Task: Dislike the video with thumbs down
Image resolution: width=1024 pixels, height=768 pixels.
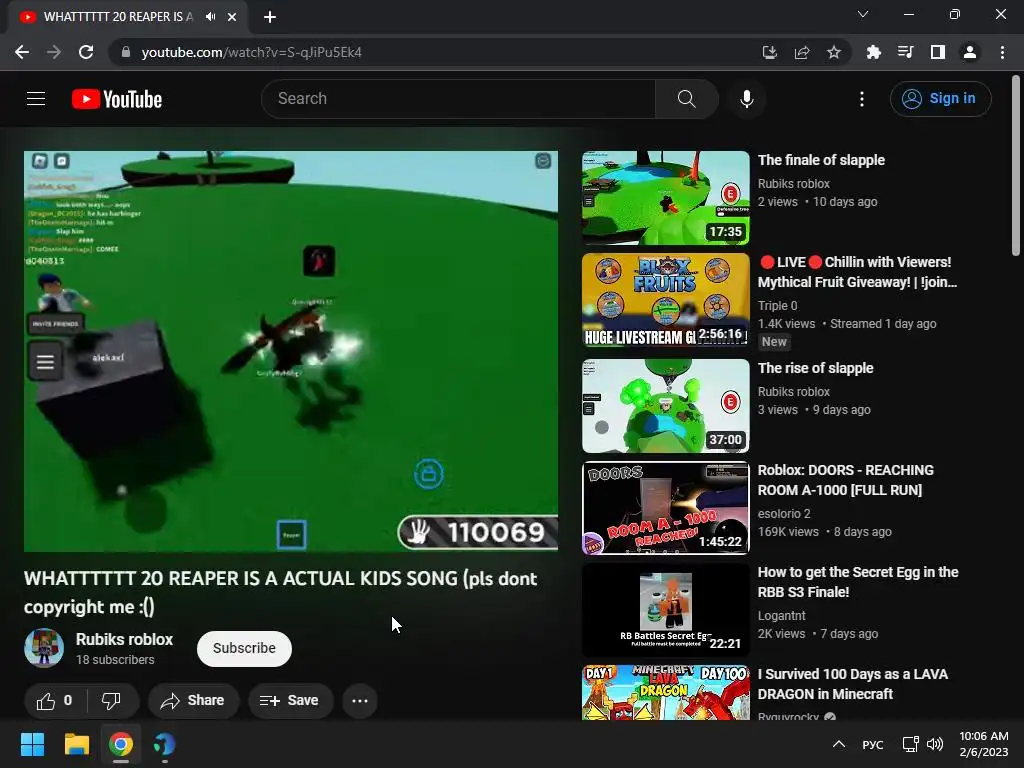Action: 112,701
